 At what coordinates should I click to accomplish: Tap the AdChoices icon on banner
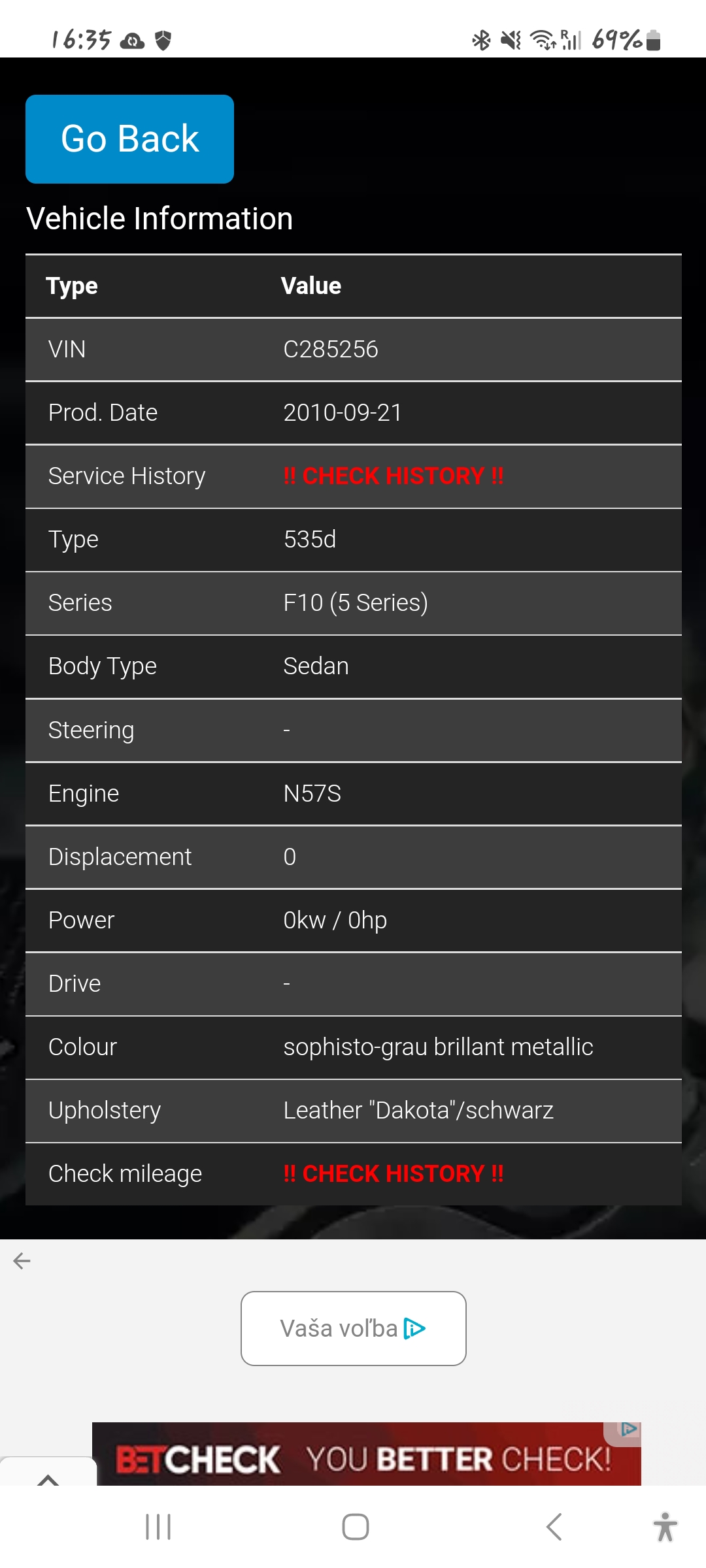coord(629,1429)
